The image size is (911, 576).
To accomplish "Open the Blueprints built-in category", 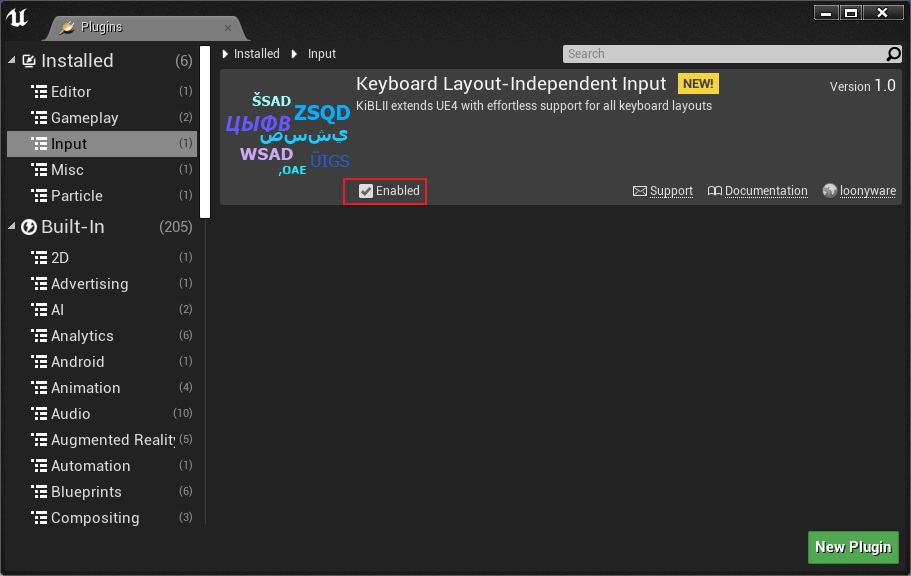I will 102,492.
